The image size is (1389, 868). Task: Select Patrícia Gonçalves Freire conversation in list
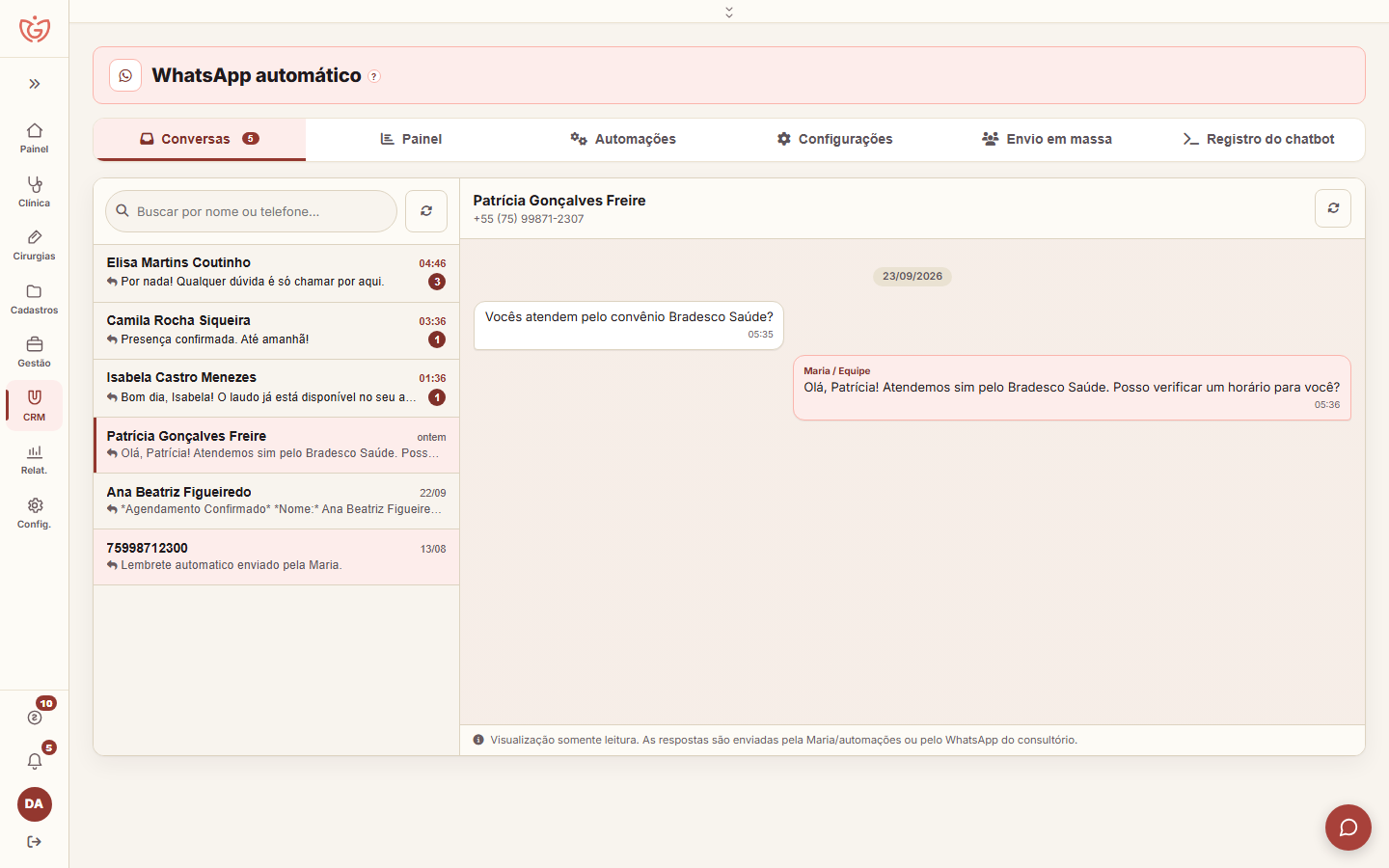[x=276, y=445]
